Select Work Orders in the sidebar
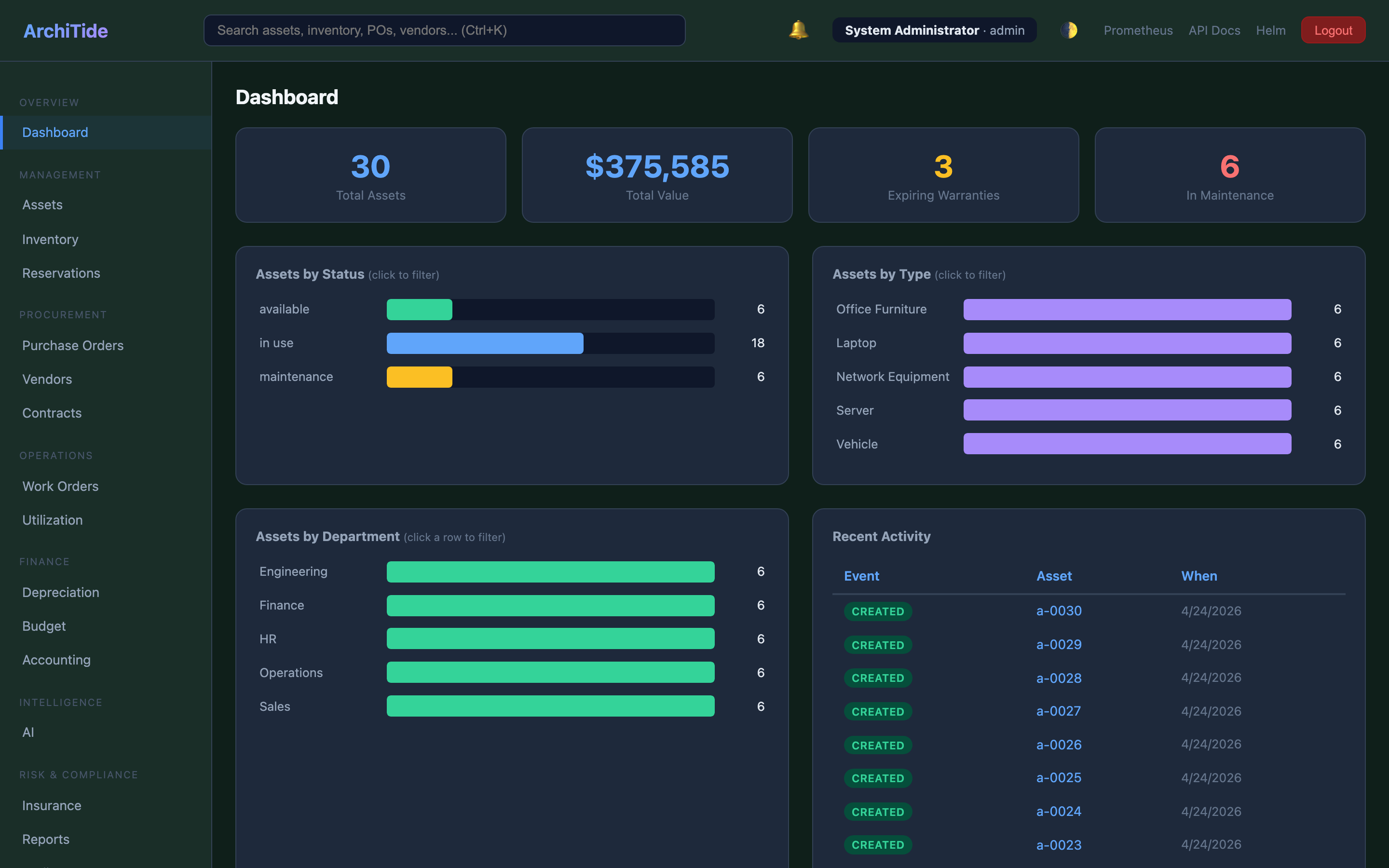Viewport: 1389px width, 868px height. (x=60, y=486)
